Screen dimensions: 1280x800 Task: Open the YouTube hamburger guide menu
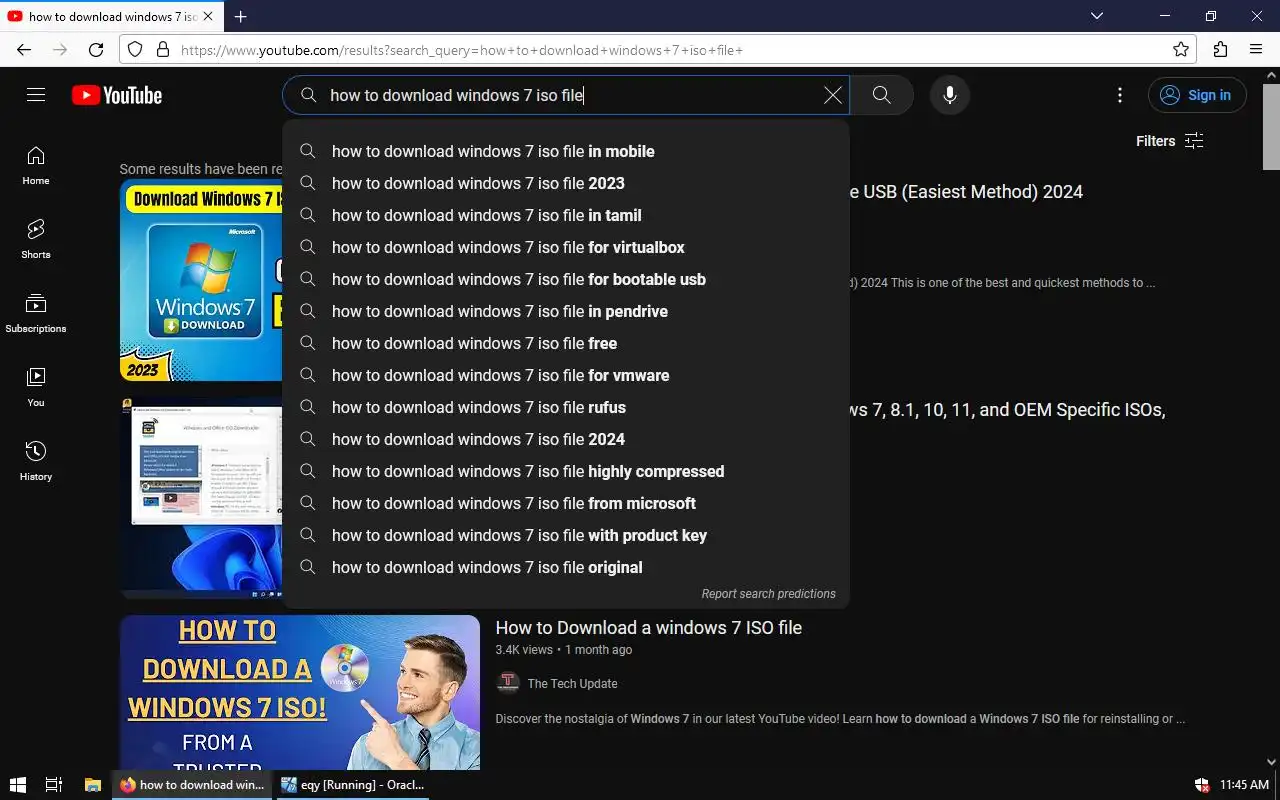point(36,95)
